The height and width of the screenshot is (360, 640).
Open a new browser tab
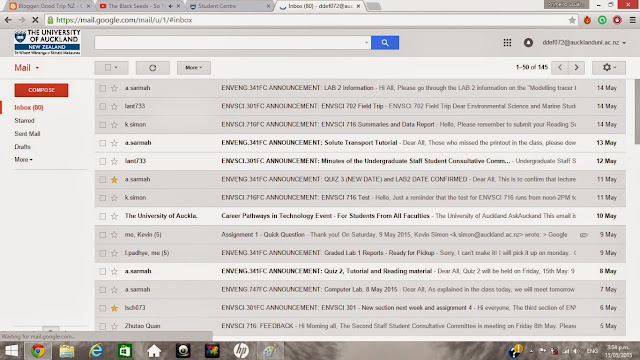pyautogui.click(x=373, y=6)
